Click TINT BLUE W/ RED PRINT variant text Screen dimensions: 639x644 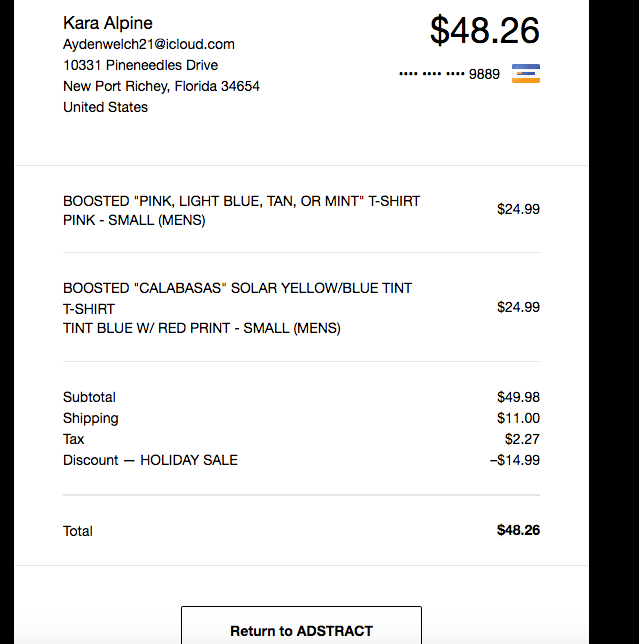(x=202, y=328)
